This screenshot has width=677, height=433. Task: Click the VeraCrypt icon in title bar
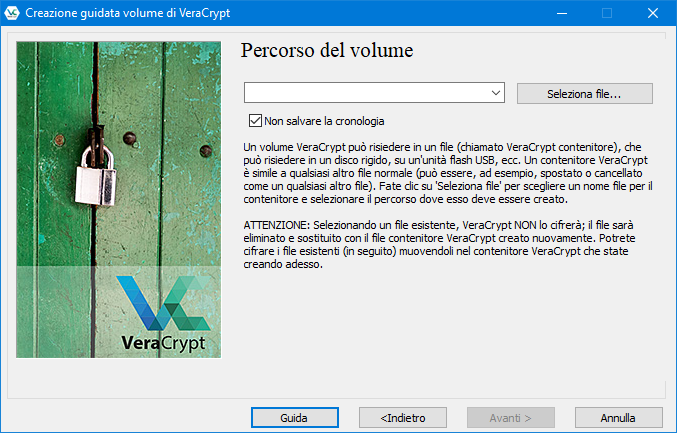tap(12, 13)
